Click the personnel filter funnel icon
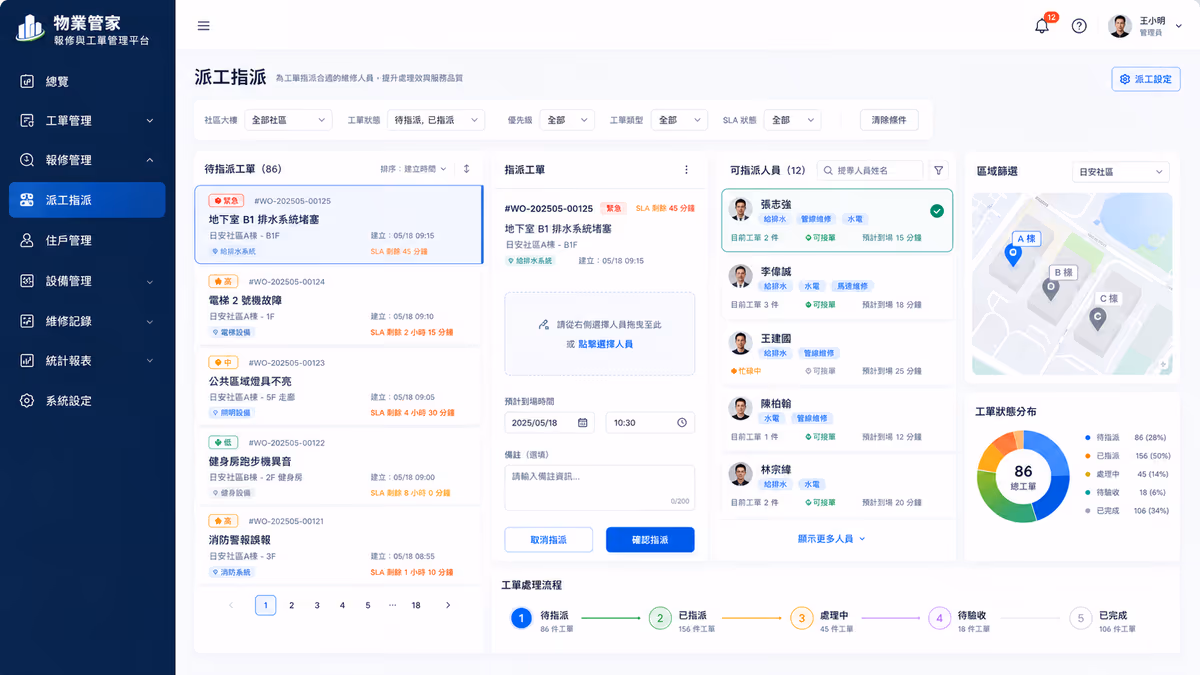This screenshot has width=1200, height=675. (x=938, y=170)
